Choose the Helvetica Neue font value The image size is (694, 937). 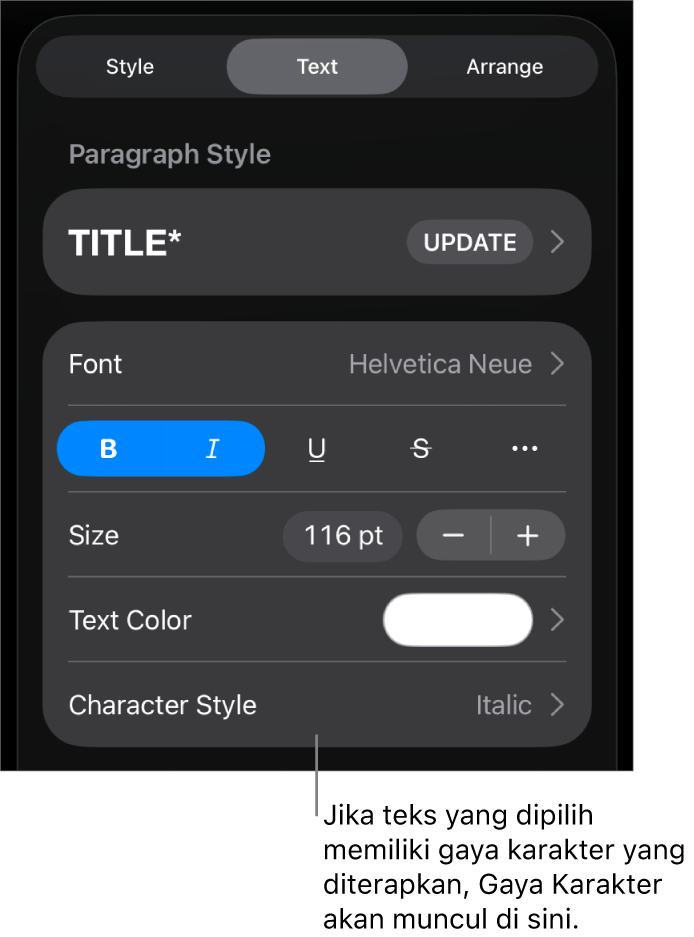click(440, 364)
